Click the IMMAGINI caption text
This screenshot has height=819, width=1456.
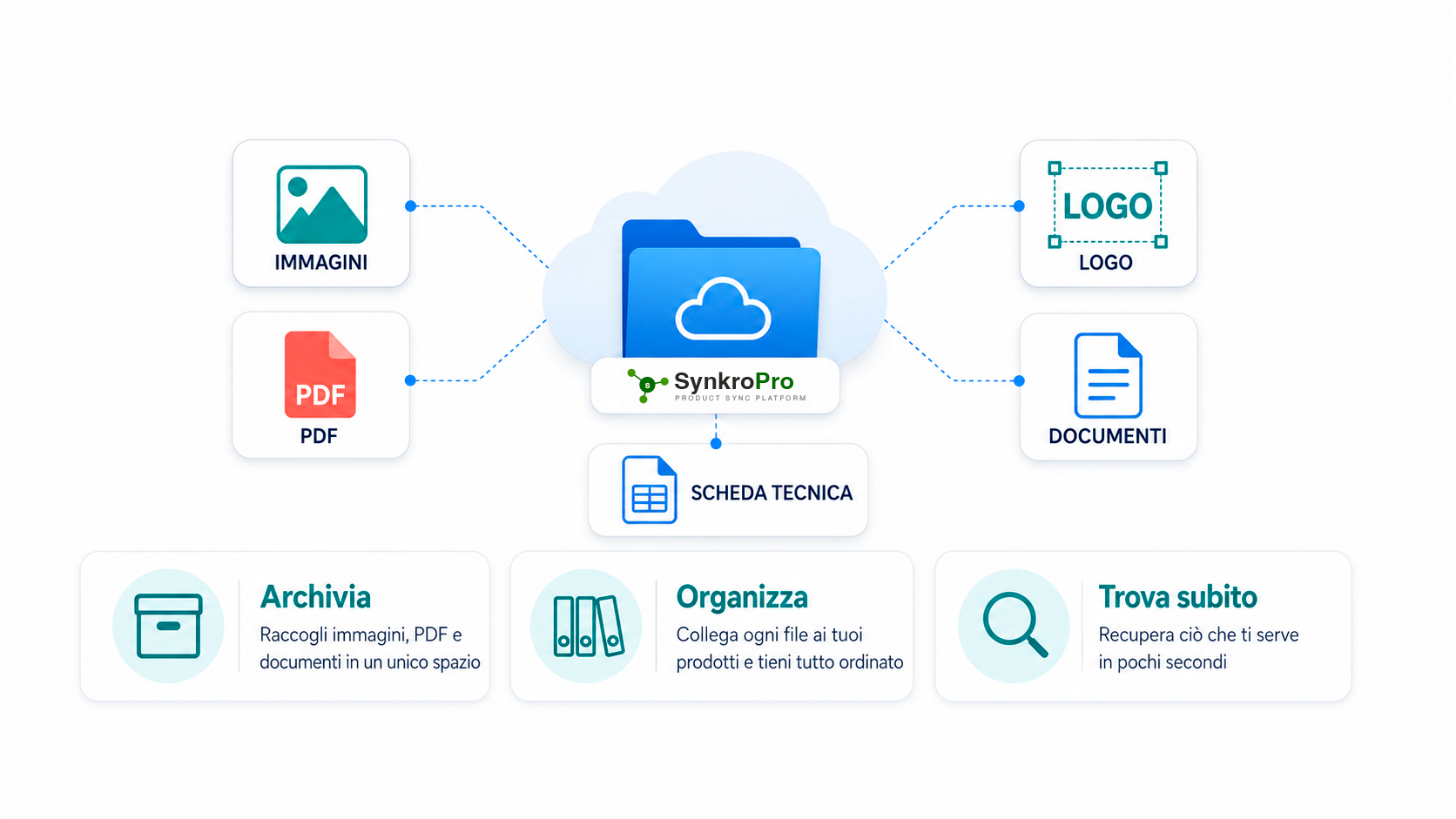(321, 262)
